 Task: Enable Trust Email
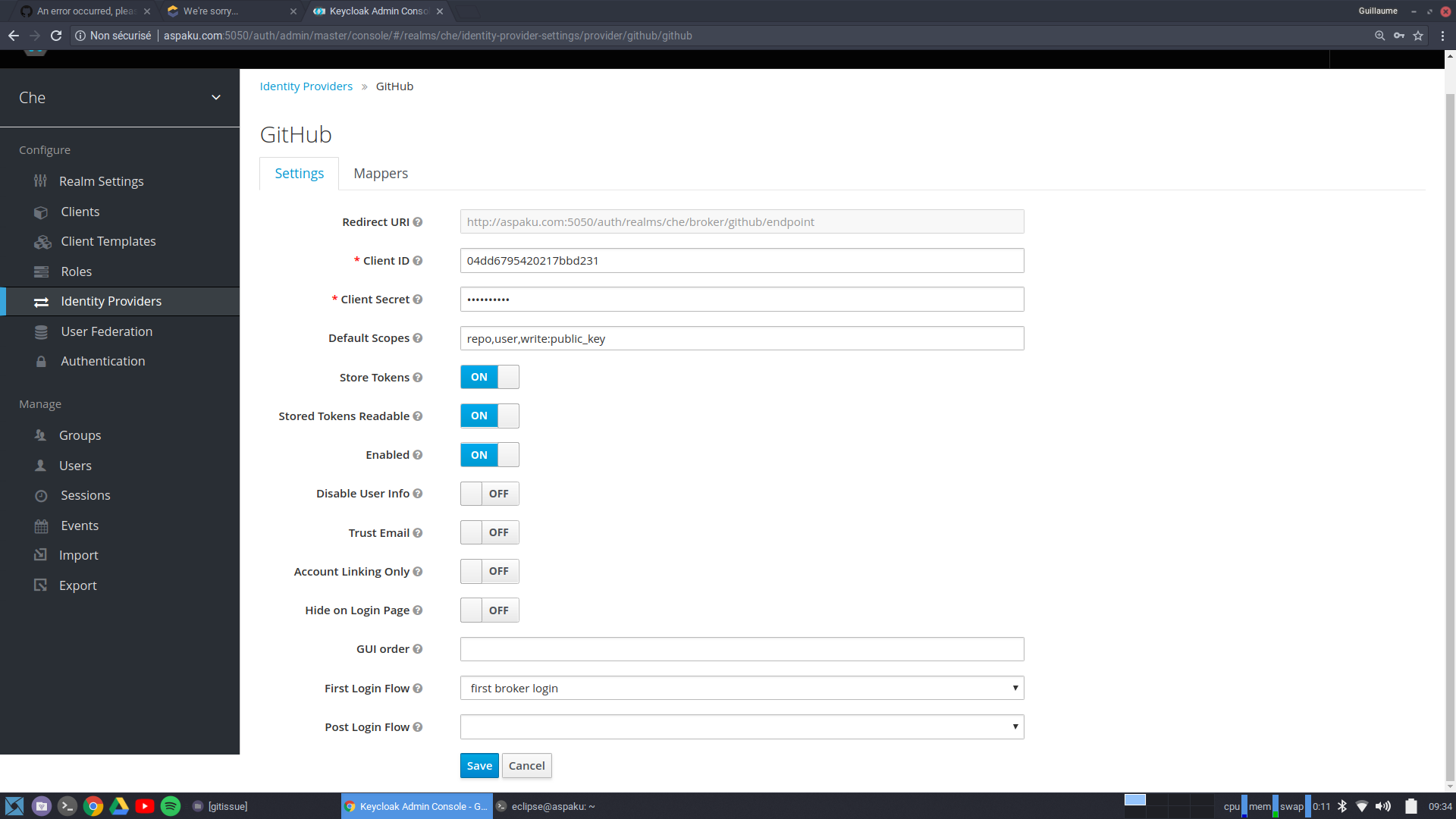(x=489, y=532)
